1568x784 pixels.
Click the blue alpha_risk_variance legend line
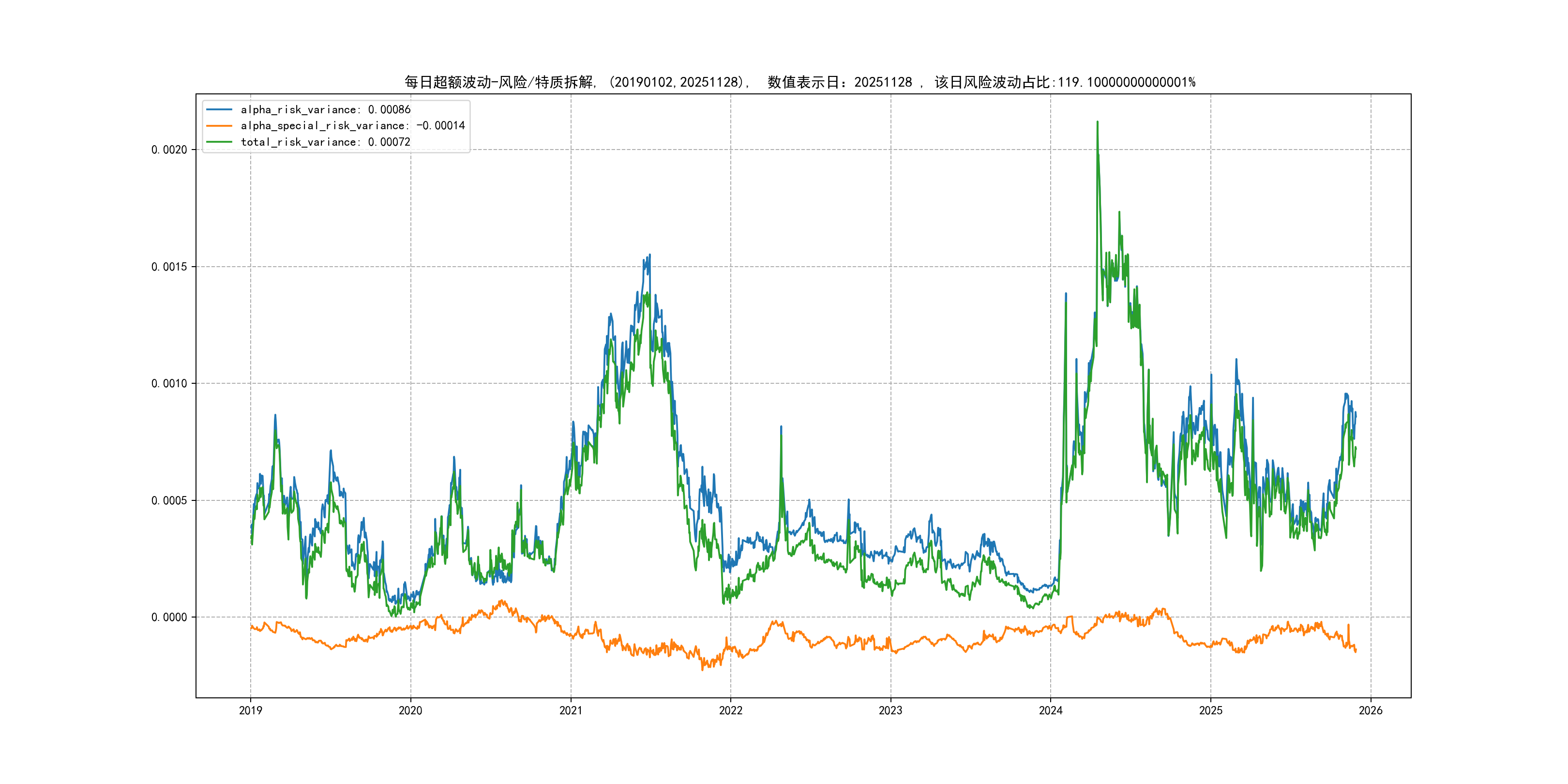pos(219,109)
